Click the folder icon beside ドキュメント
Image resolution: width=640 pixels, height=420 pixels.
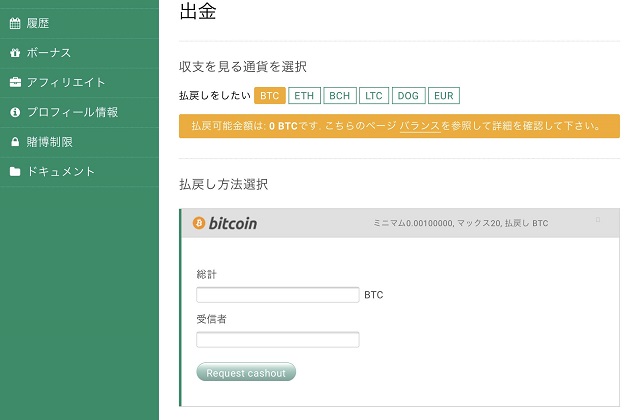[15, 171]
